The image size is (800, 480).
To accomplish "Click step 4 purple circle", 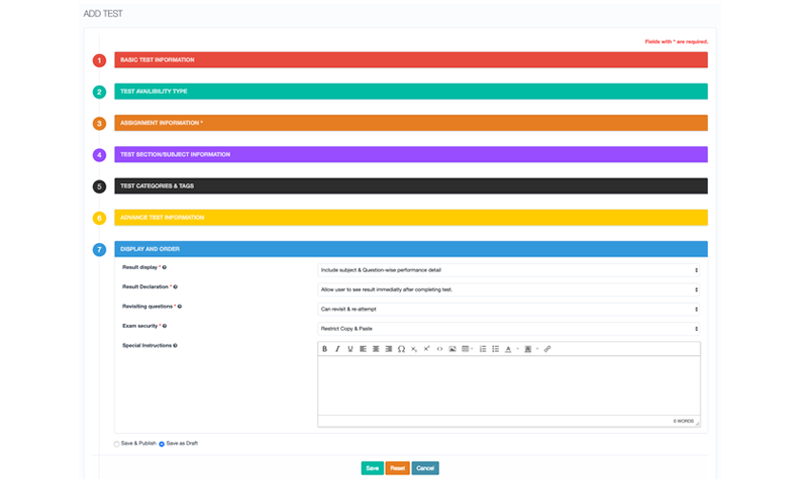I will point(99,155).
